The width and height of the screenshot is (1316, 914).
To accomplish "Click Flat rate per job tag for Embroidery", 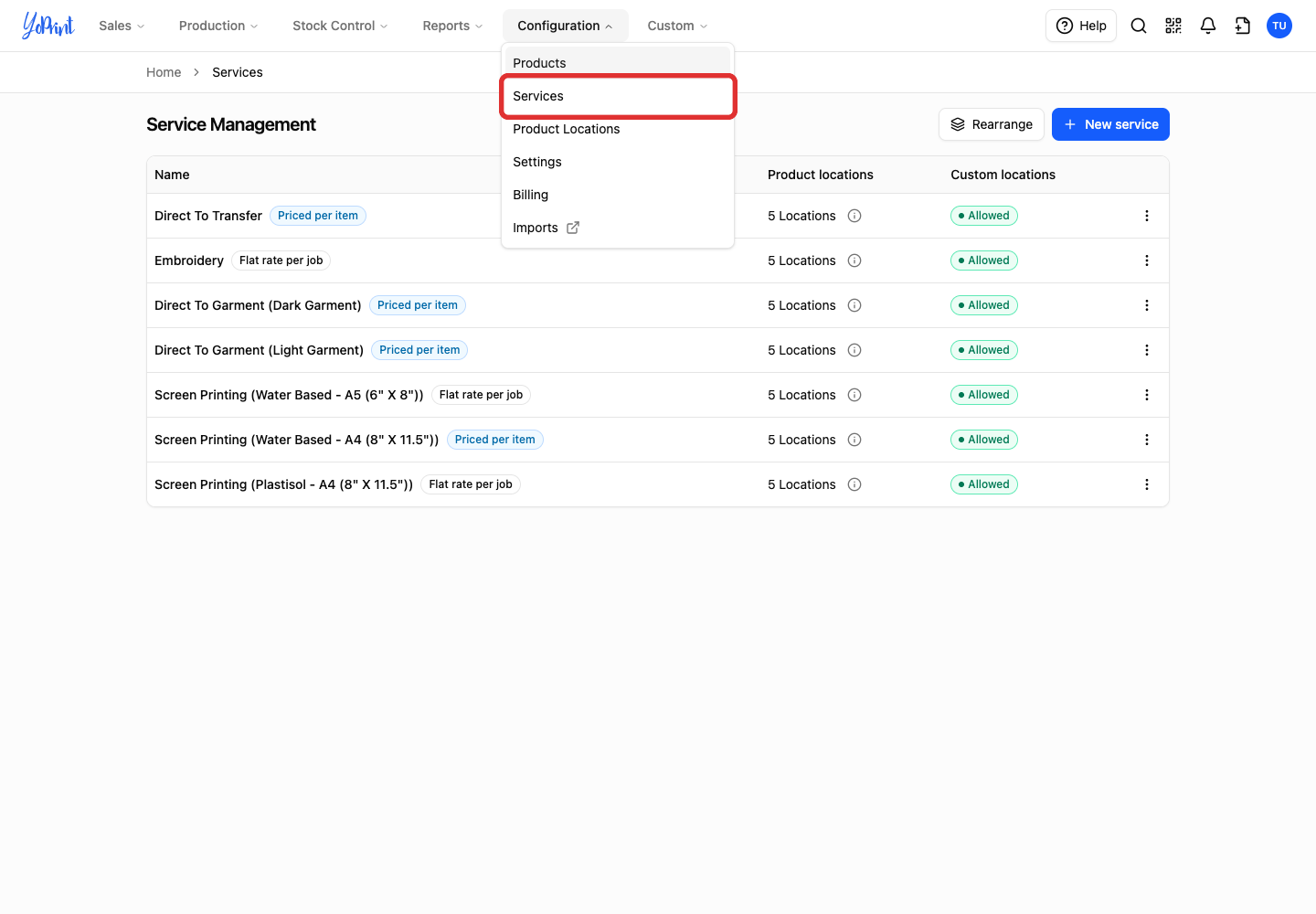I will [281, 260].
